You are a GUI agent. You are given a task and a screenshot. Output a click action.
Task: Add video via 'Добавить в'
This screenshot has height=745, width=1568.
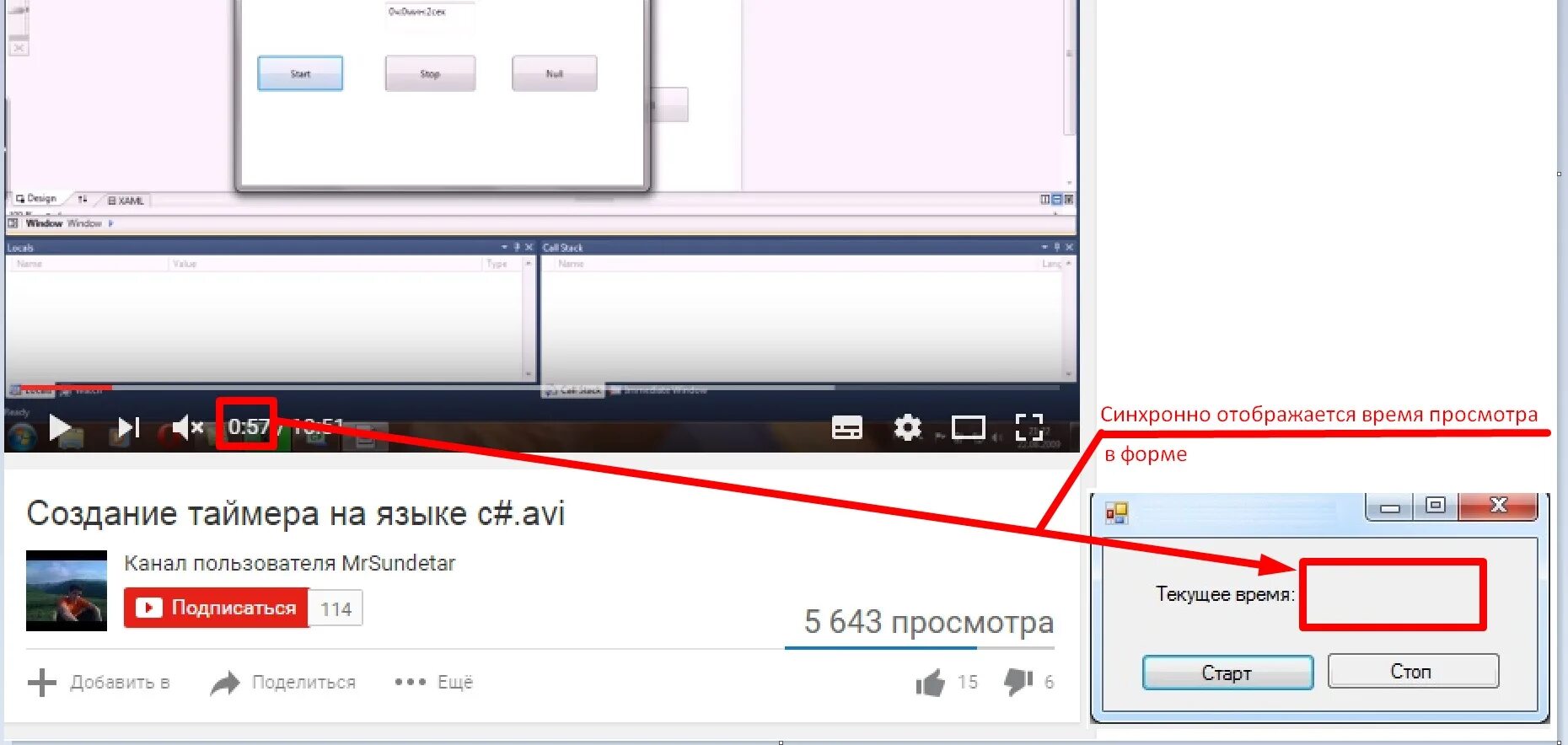pos(99,683)
